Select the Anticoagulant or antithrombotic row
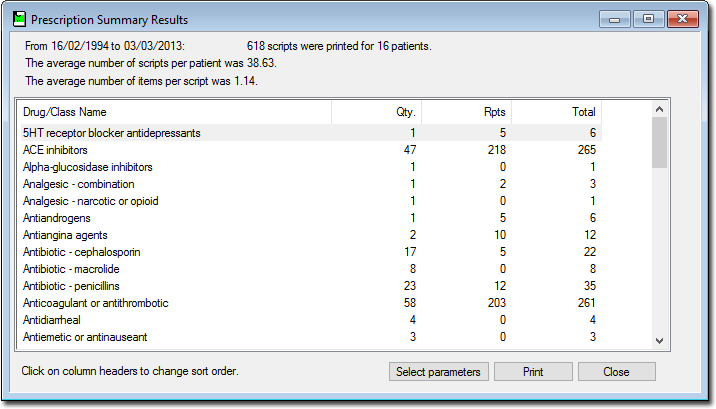The image size is (716, 409). (311, 303)
